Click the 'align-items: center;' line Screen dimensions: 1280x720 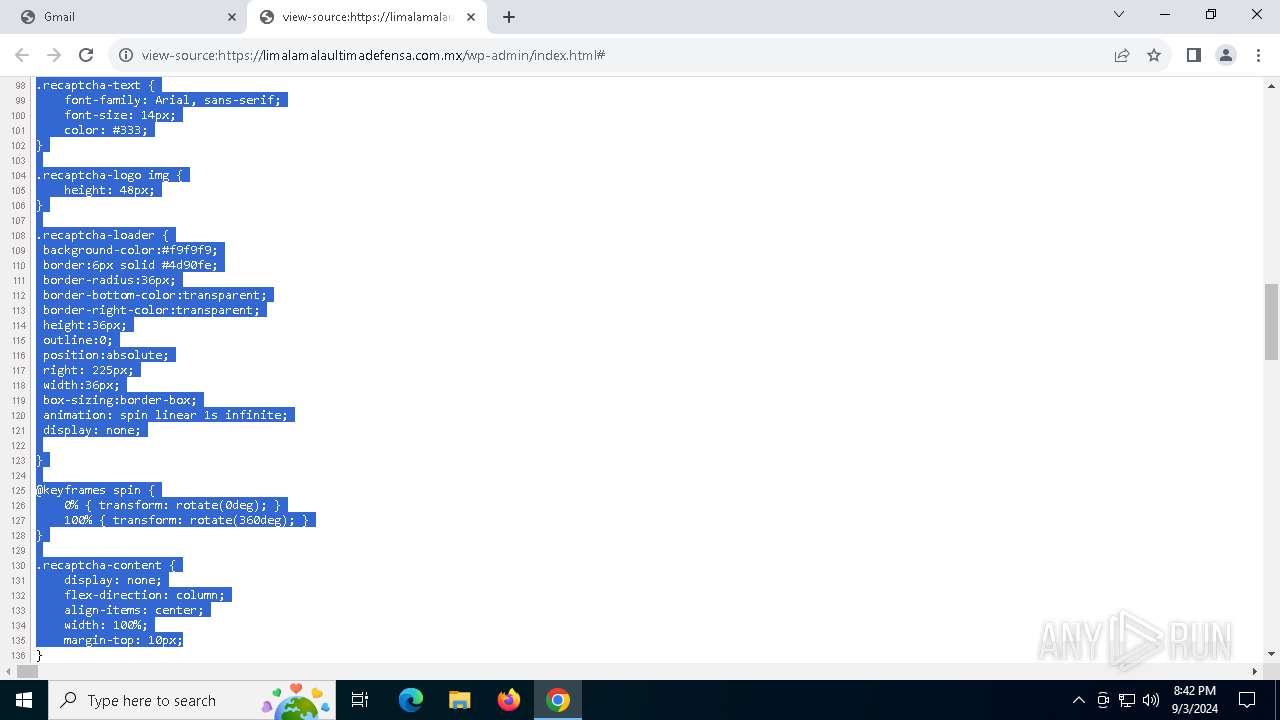[x=134, y=610]
